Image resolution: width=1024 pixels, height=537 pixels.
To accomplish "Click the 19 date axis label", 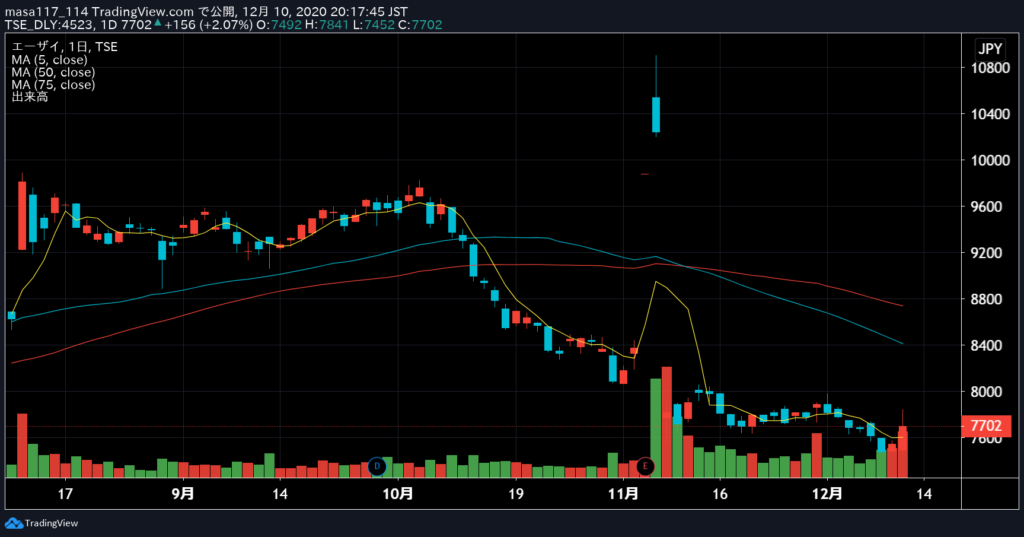I will 516,494.
